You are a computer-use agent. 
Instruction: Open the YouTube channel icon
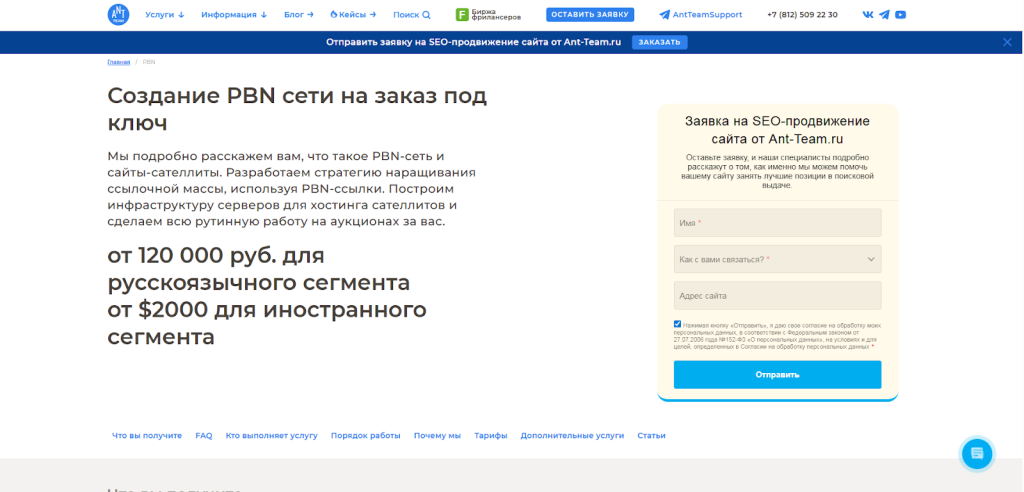pyautogui.click(x=901, y=15)
